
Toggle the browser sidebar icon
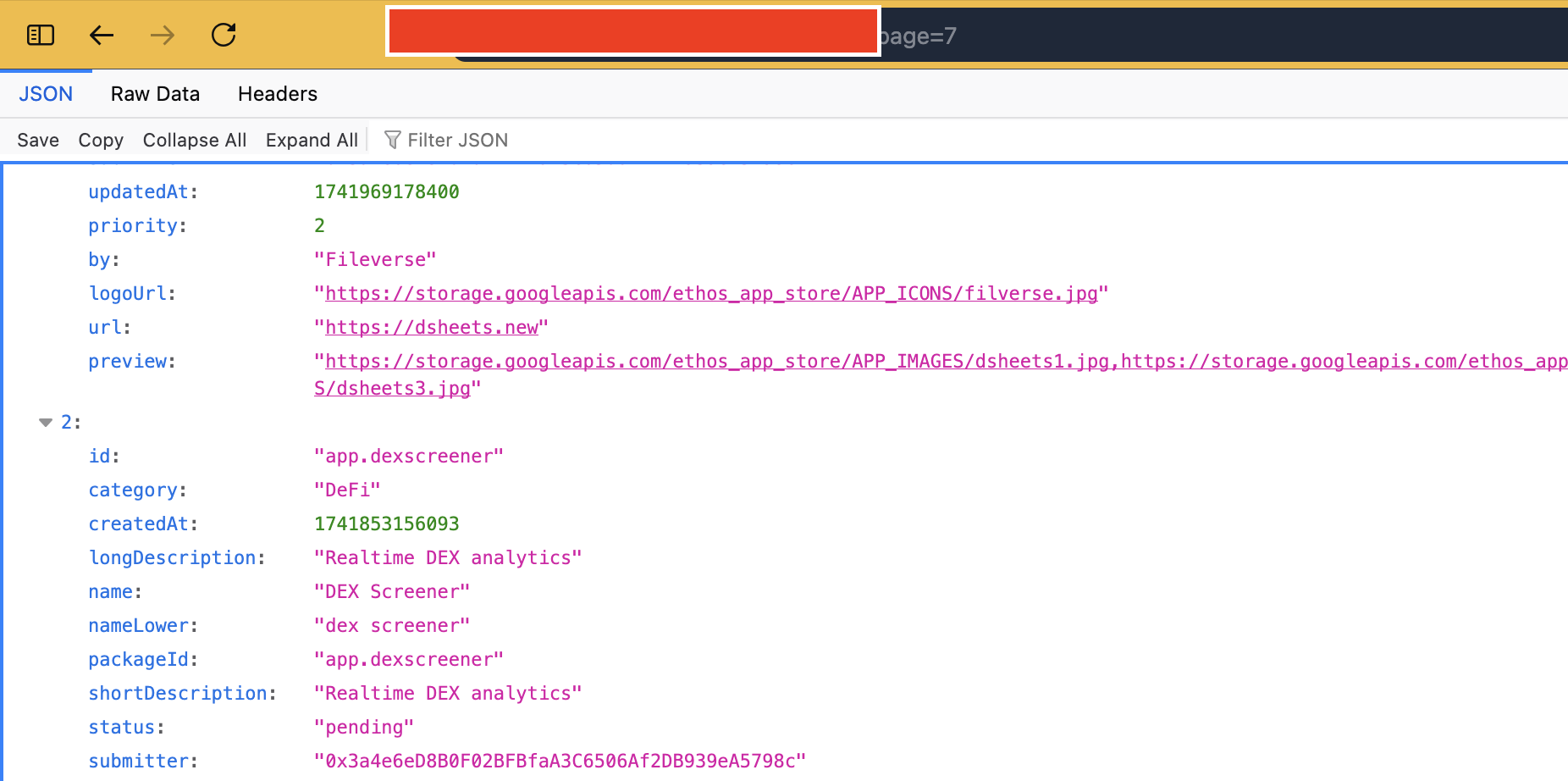coord(41,35)
